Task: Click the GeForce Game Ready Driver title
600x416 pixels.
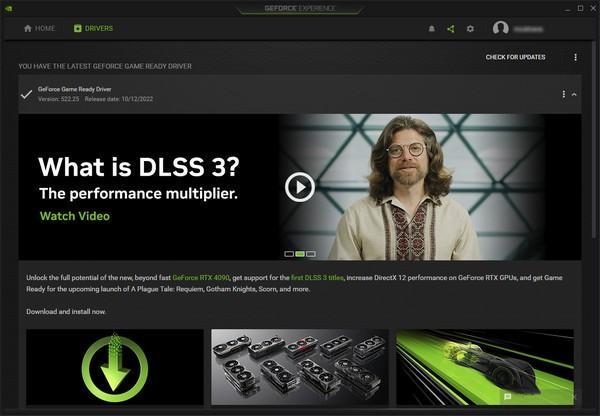Action: pyautogui.click(x=75, y=89)
